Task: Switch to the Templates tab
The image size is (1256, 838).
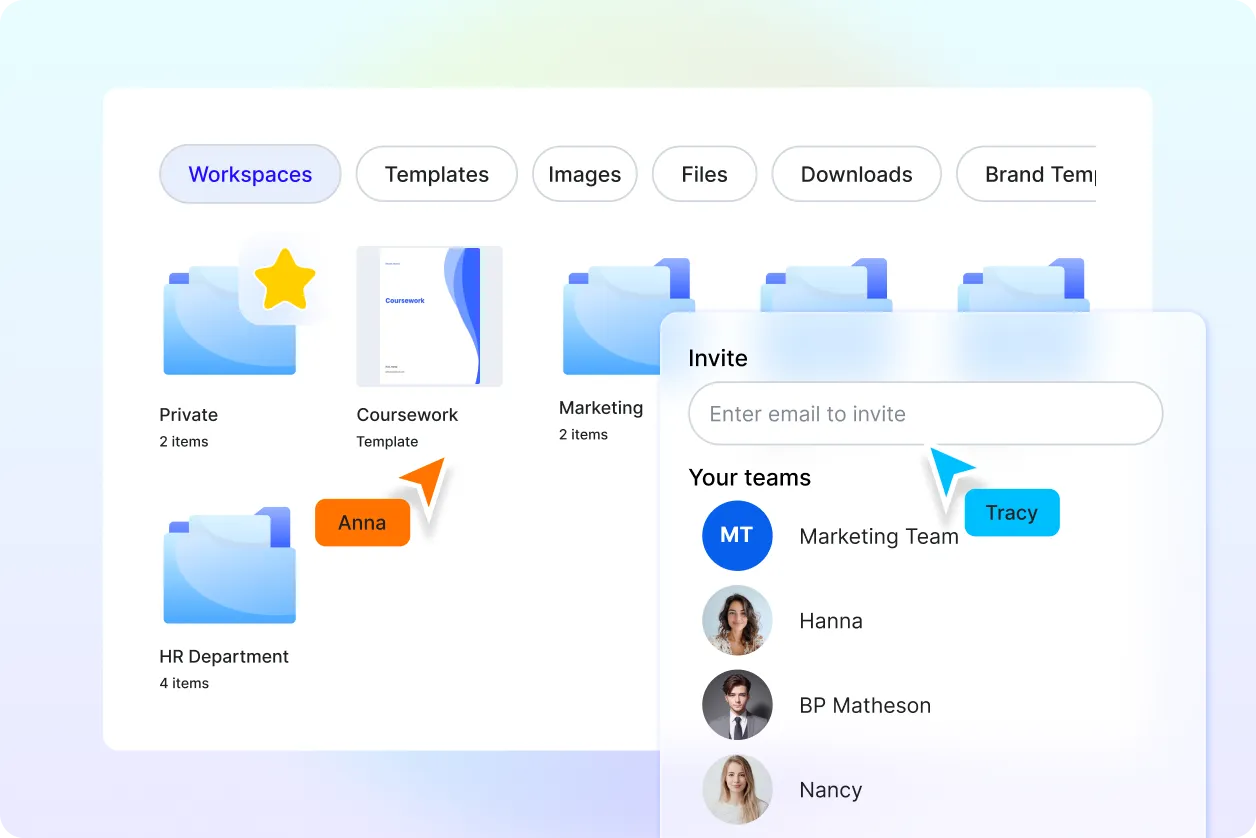Action: click(437, 174)
